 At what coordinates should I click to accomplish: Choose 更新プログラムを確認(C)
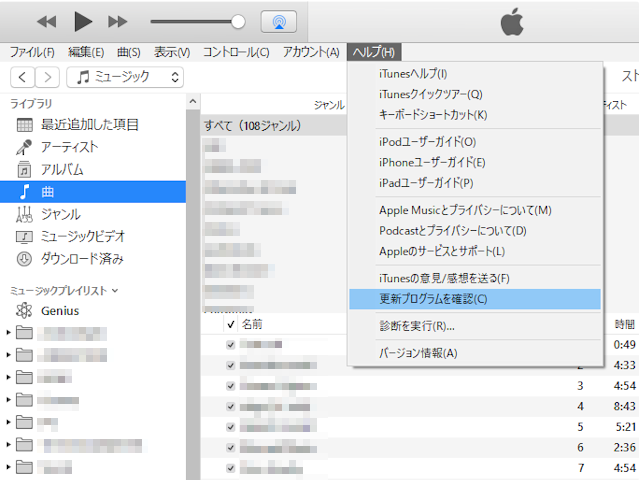coord(475,299)
